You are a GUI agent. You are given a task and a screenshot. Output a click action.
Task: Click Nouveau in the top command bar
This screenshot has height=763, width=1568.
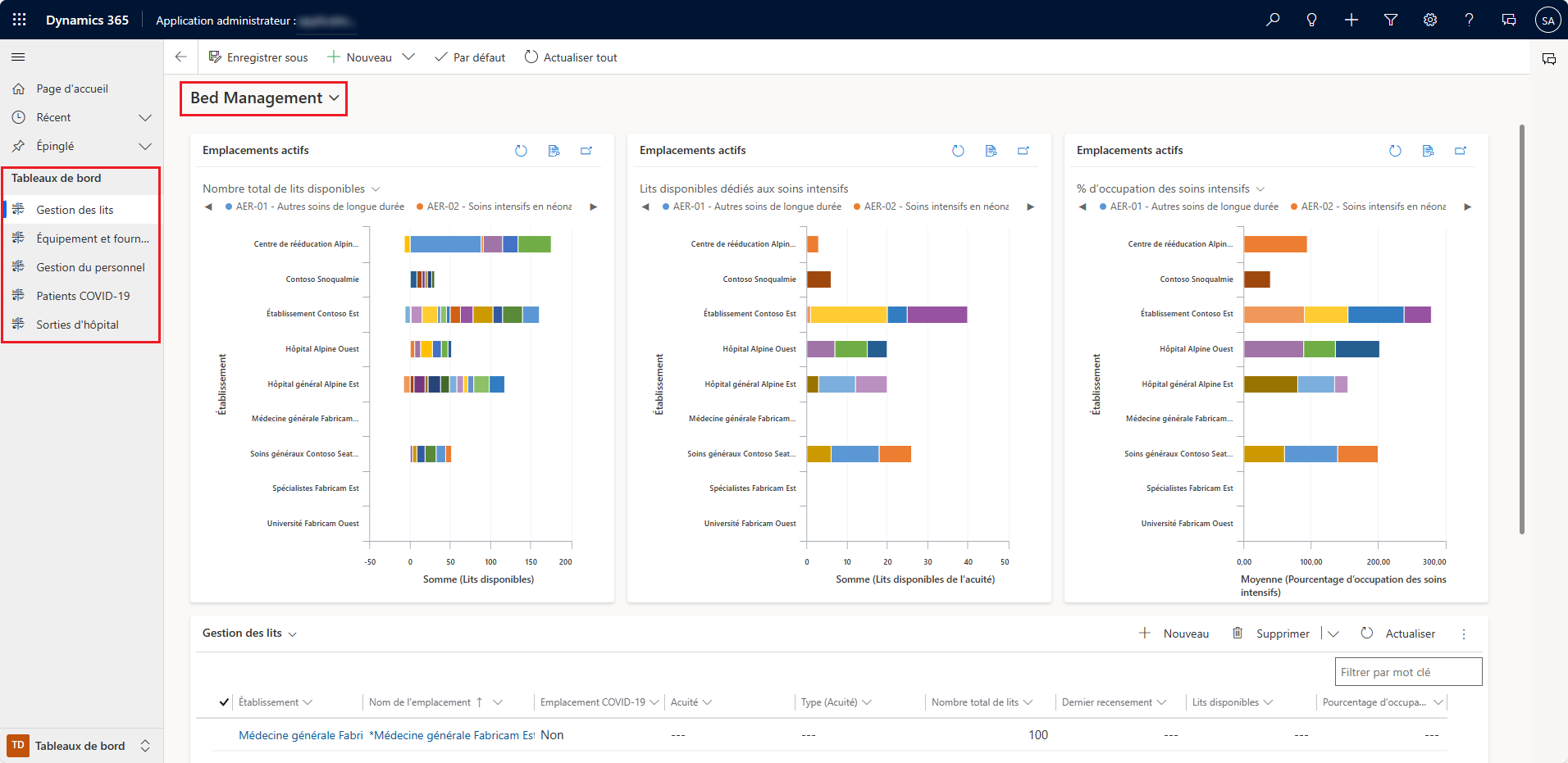pos(360,58)
